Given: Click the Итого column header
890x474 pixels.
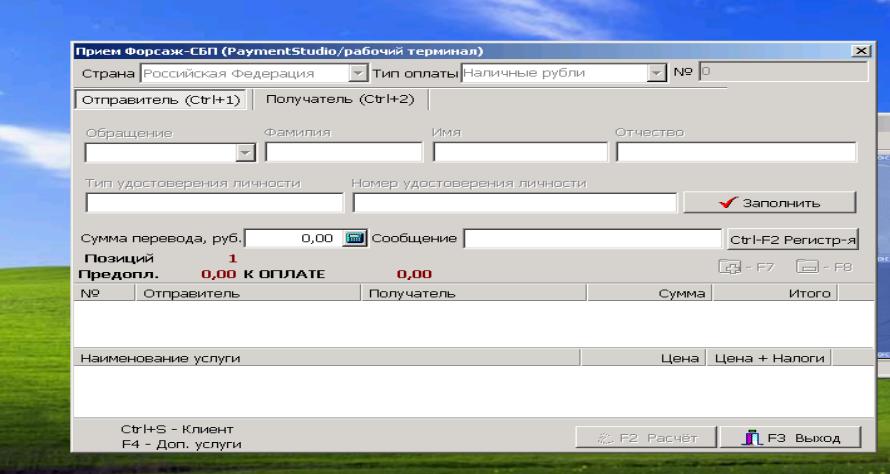Looking at the screenshot, I should [x=775, y=293].
